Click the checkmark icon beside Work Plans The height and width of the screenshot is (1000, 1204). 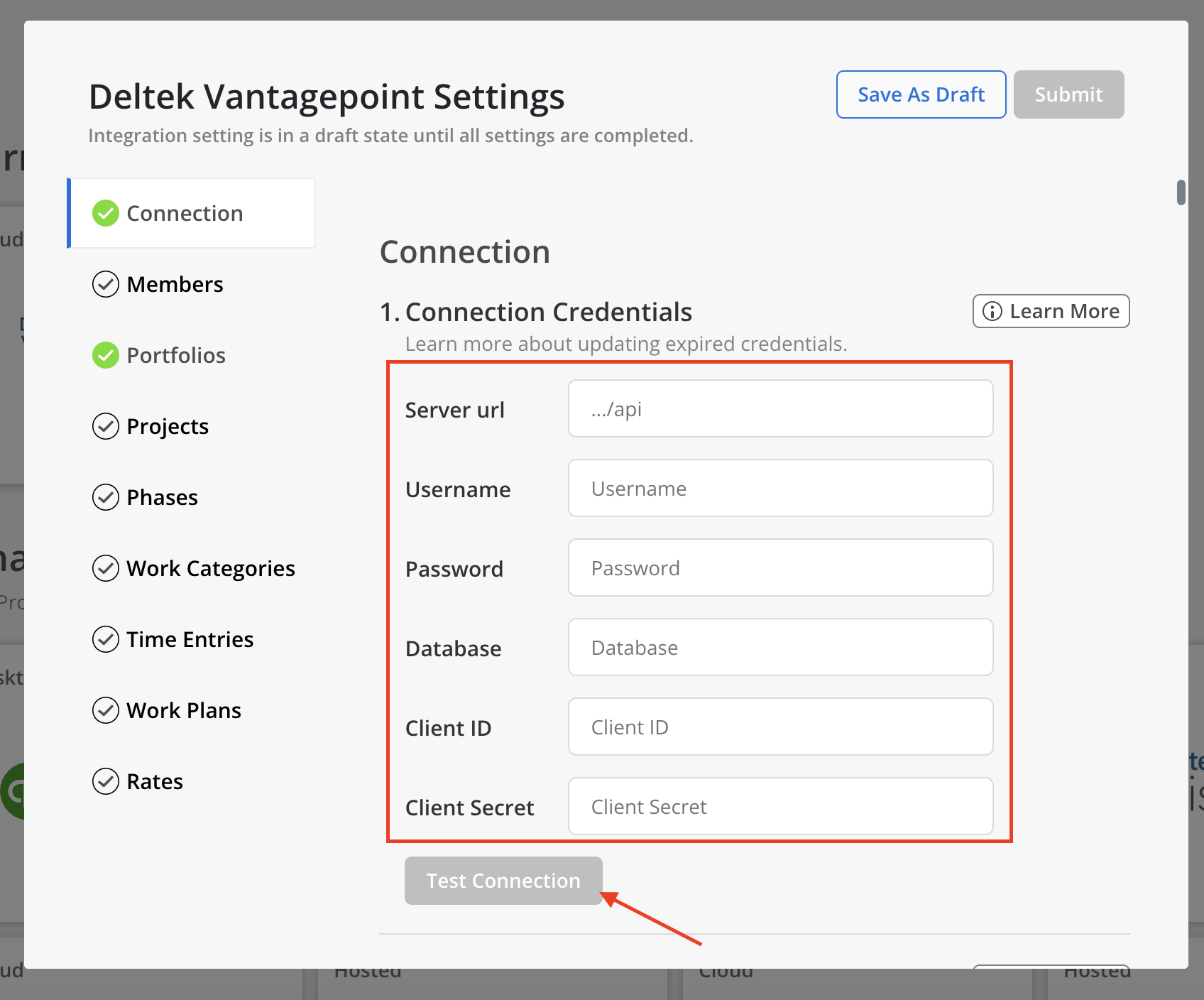tap(106, 710)
